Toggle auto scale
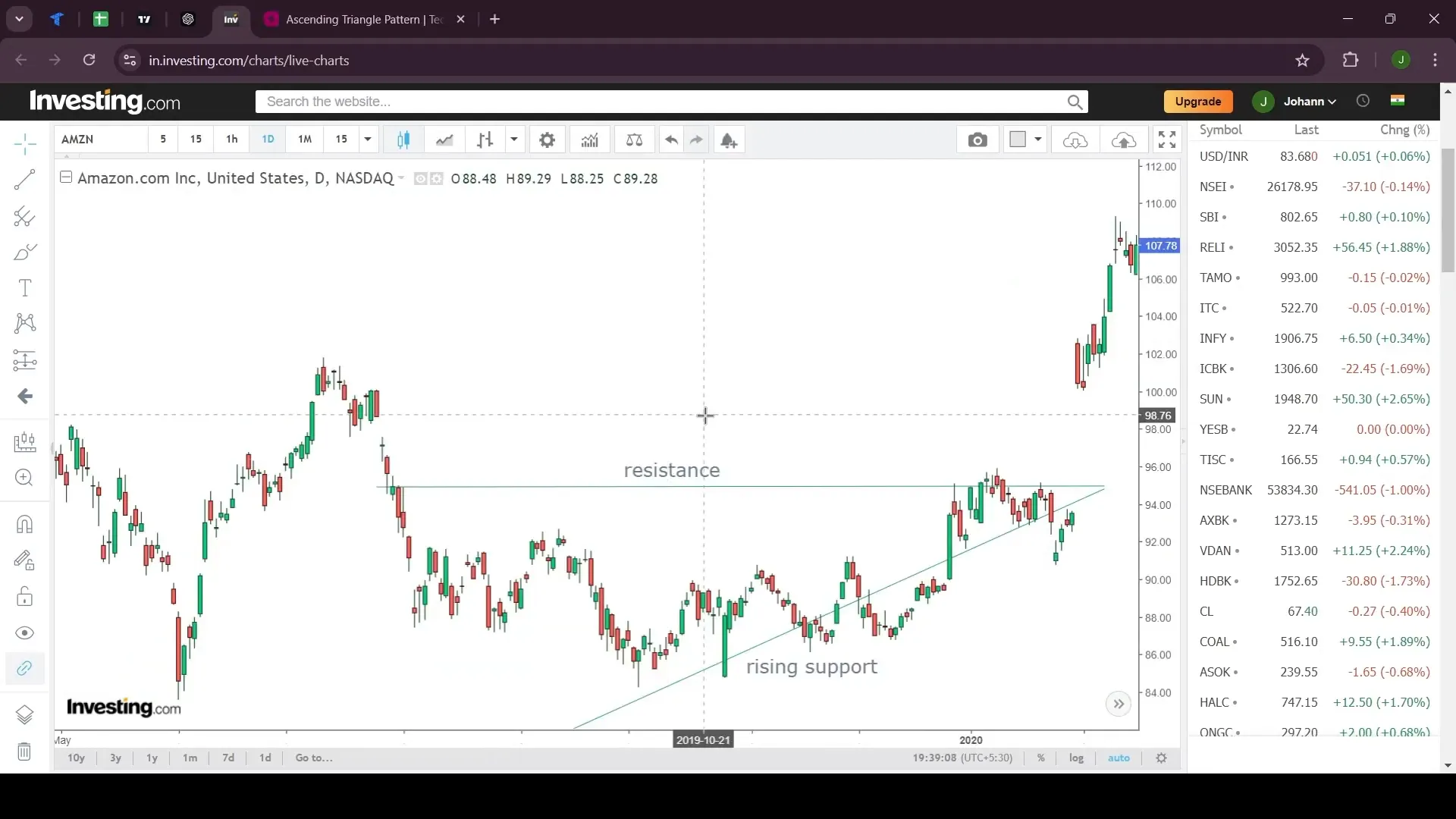The width and height of the screenshot is (1456, 819). tap(1119, 758)
